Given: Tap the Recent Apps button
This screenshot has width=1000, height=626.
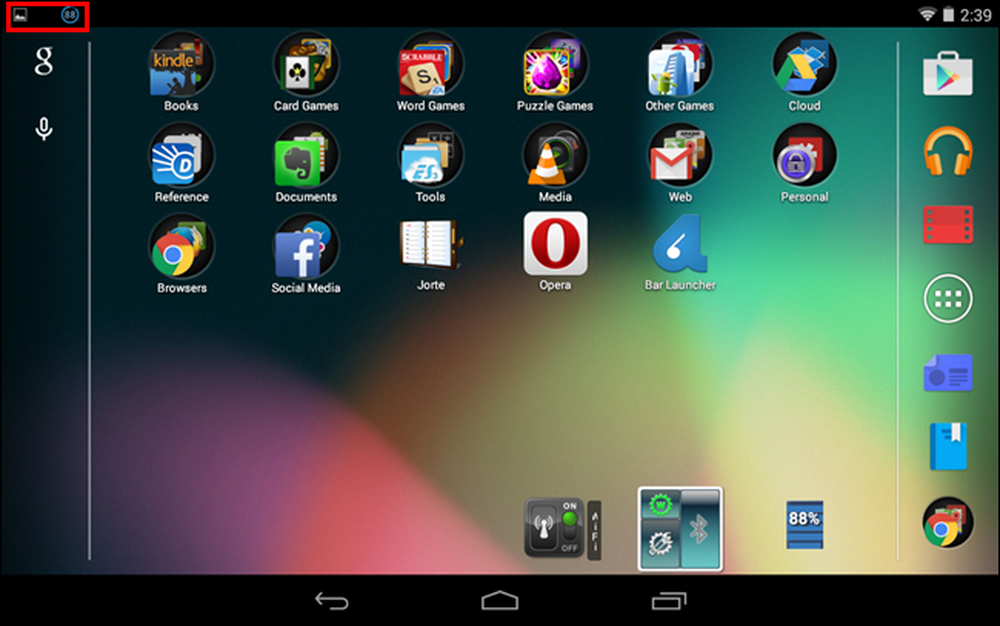Looking at the screenshot, I should click(x=668, y=601).
